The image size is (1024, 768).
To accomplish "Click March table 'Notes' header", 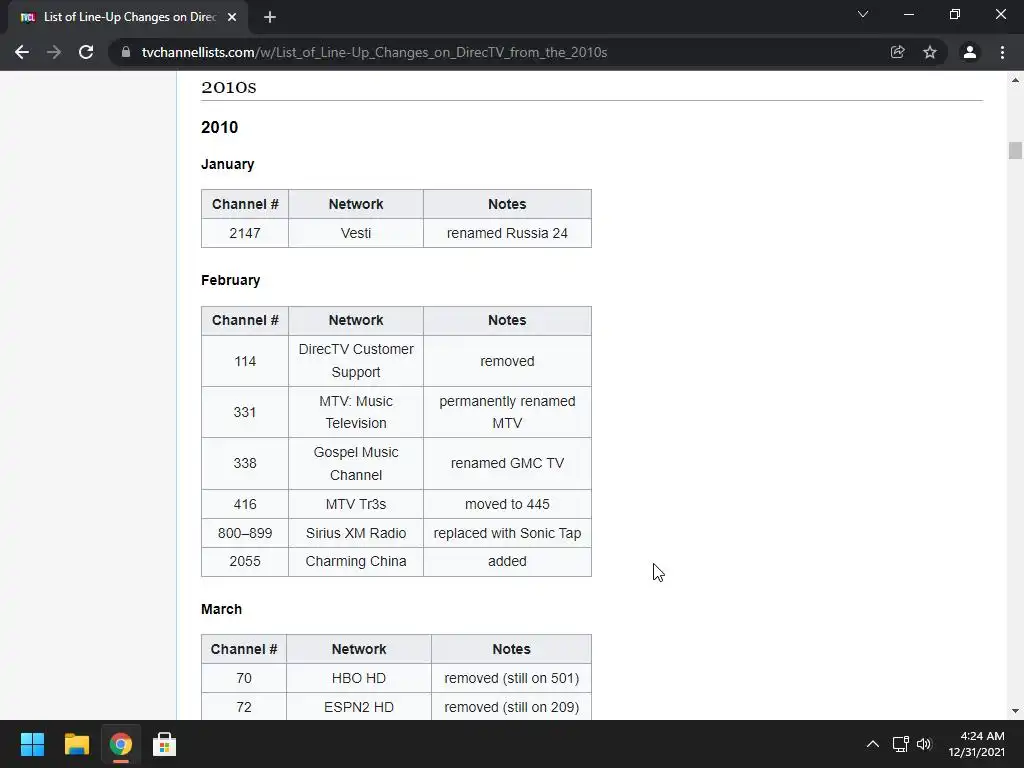I will pos(511,649).
